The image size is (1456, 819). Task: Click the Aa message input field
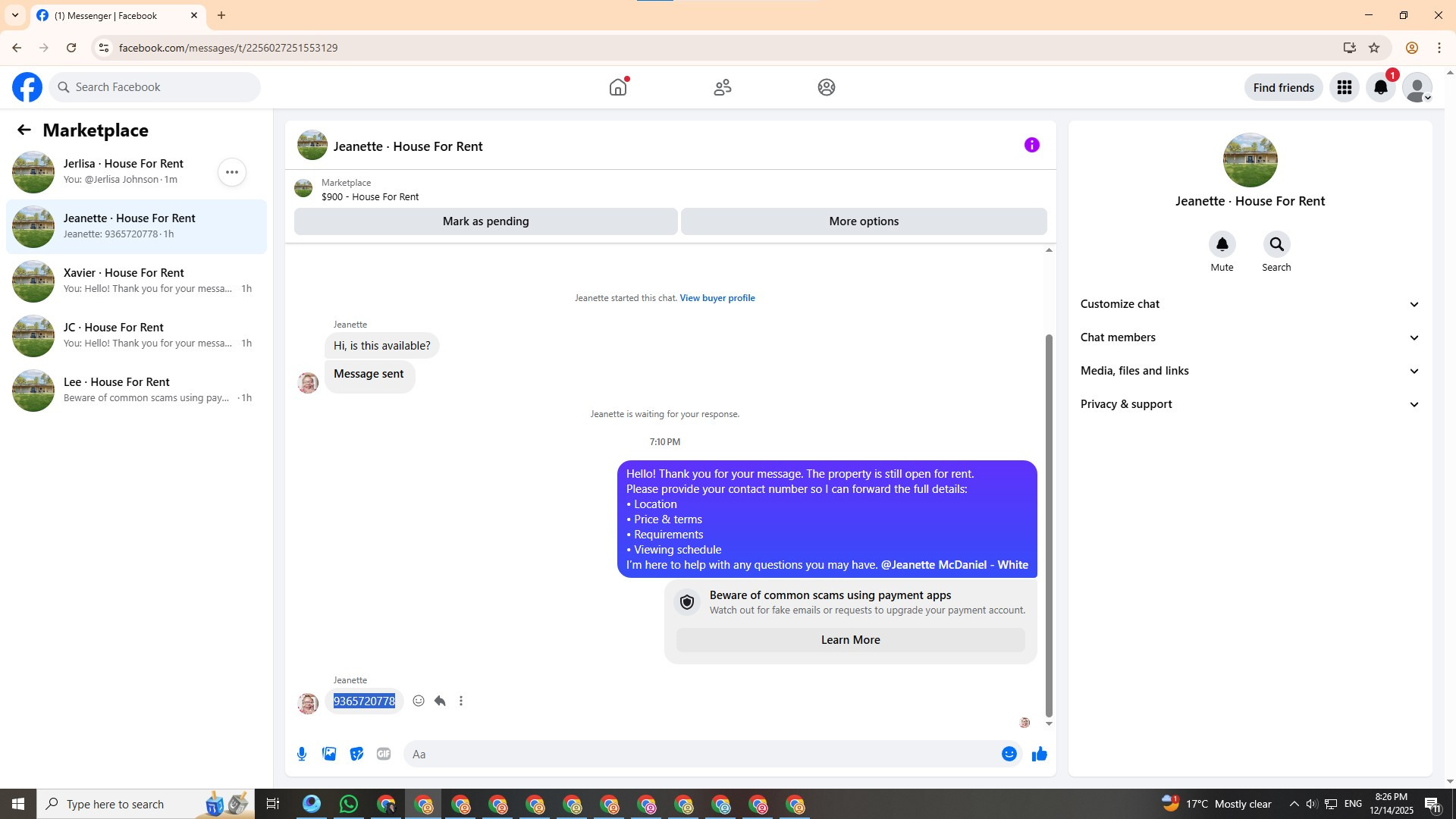coord(698,754)
